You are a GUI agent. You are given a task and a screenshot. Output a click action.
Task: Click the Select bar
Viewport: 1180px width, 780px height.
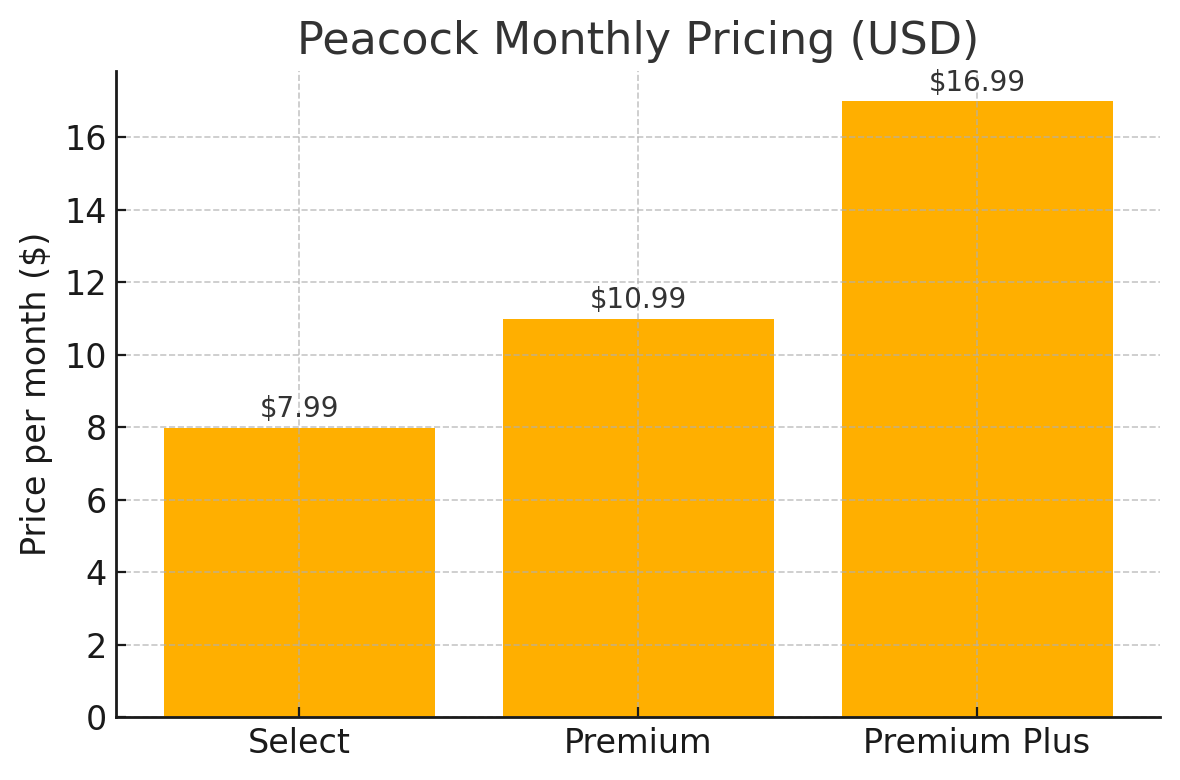[300, 572]
